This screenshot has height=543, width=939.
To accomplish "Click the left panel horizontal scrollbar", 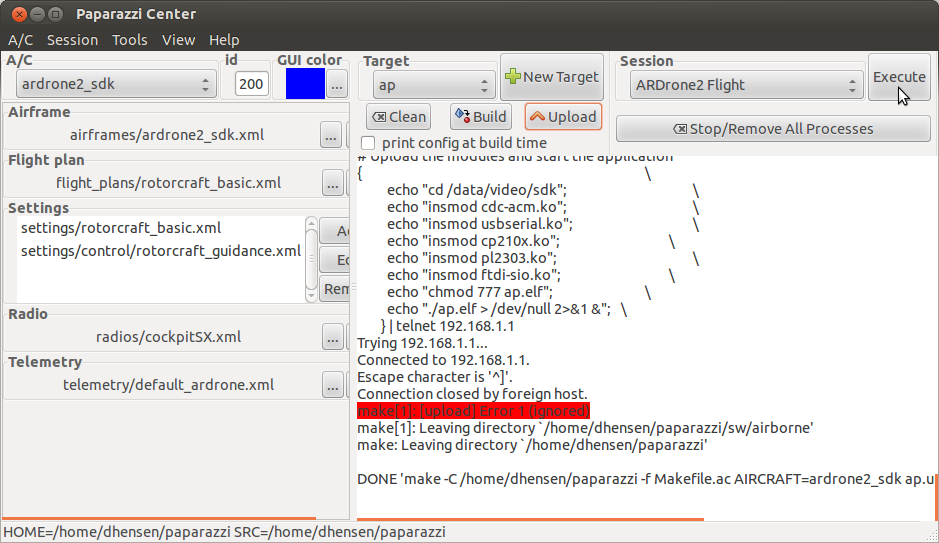I will [x=159, y=518].
